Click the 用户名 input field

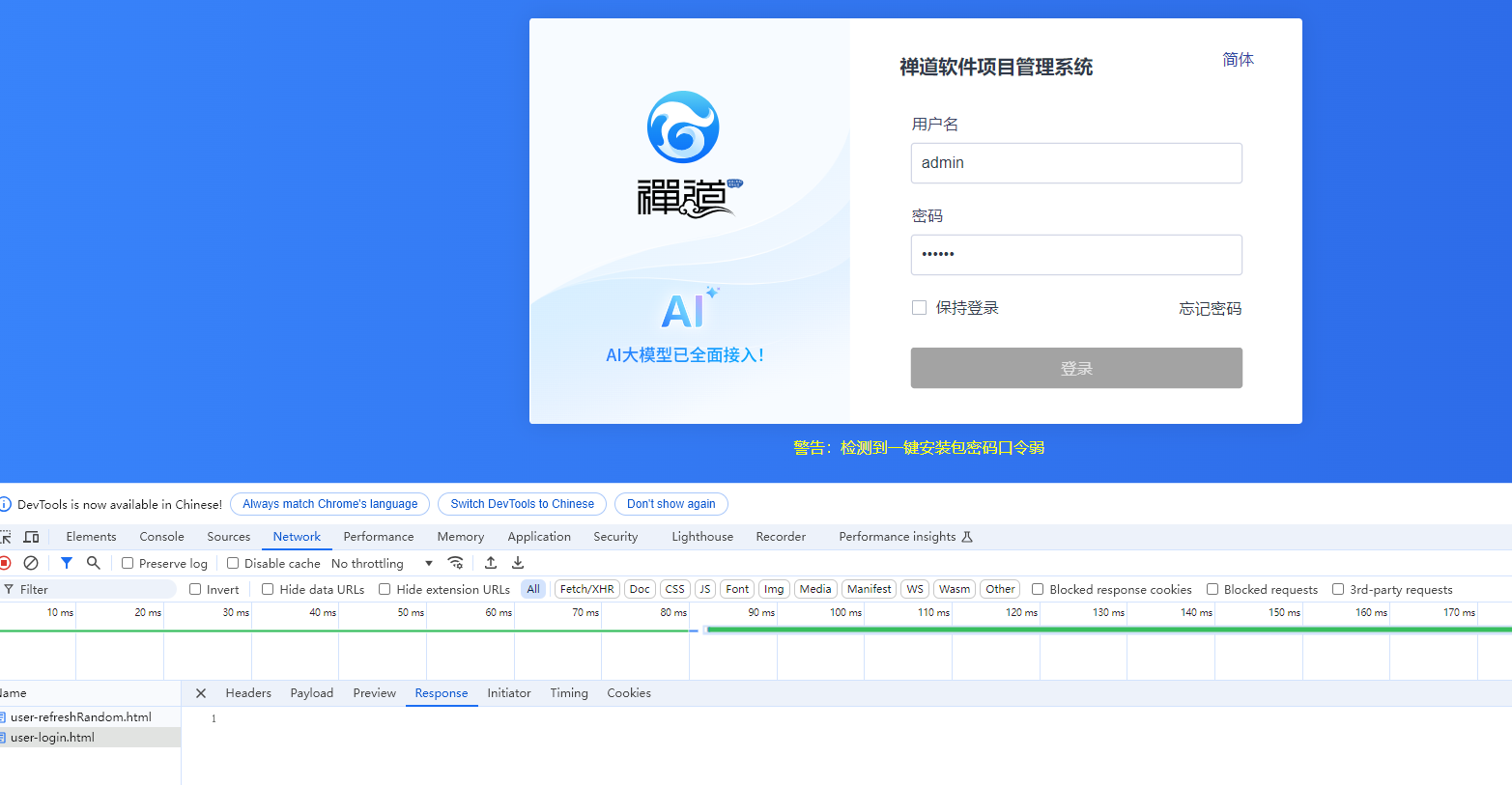point(1076,163)
